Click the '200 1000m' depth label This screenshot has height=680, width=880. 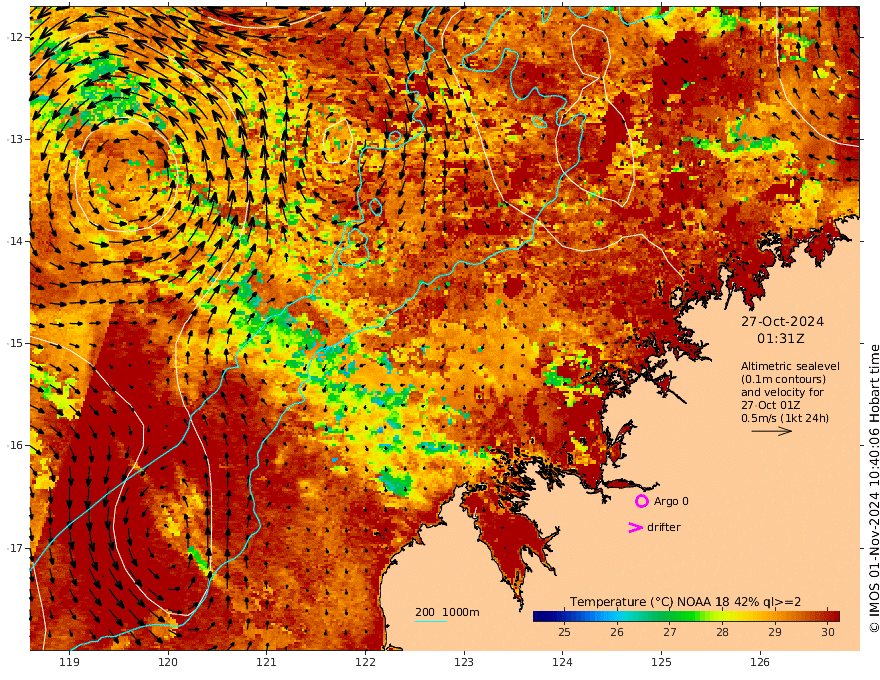(x=447, y=612)
